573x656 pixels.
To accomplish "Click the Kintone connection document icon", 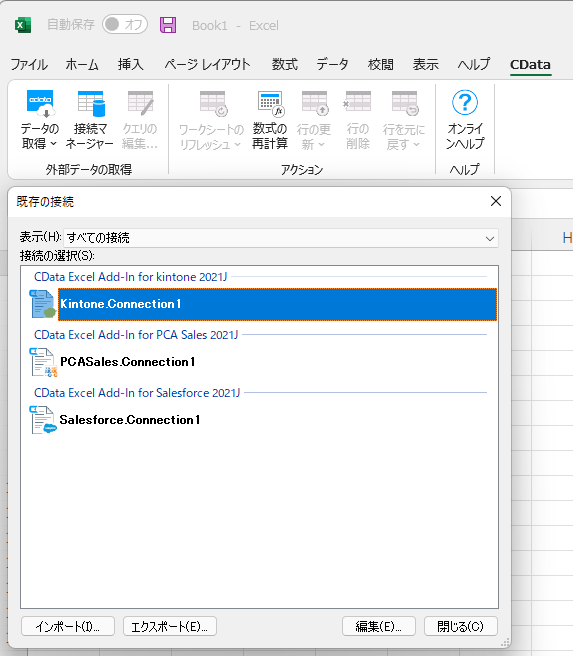I will pos(43,304).
